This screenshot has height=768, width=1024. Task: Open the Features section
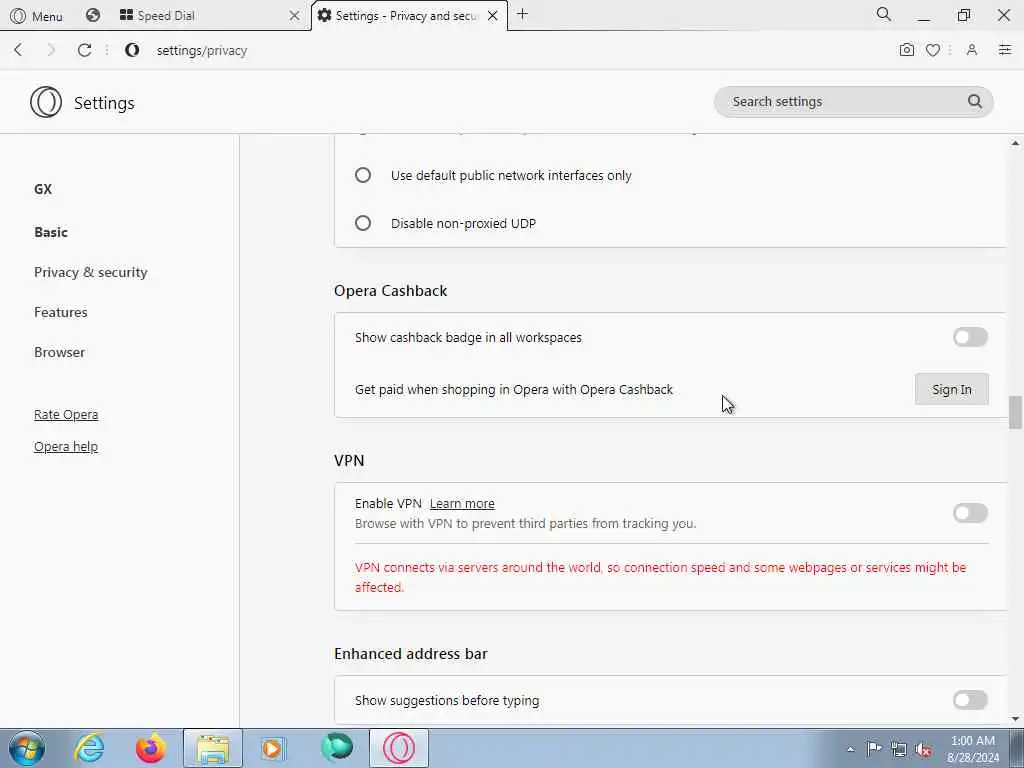[x=61, y=312]
